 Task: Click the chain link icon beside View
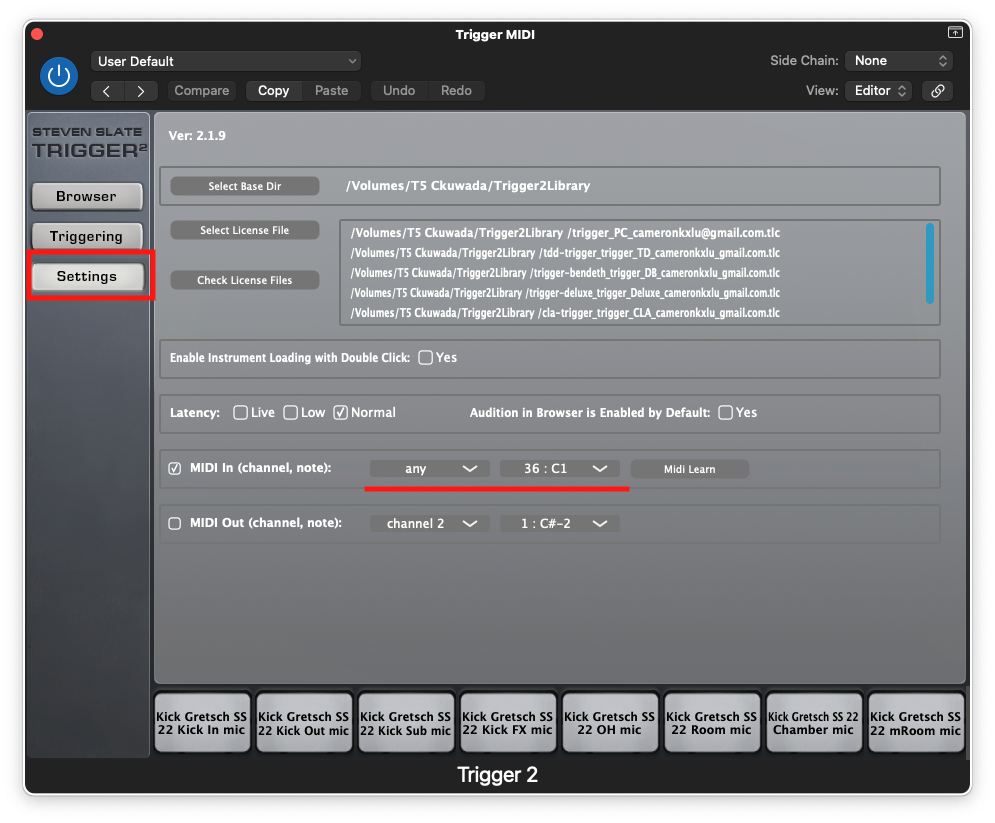click(x=937, y=90)
